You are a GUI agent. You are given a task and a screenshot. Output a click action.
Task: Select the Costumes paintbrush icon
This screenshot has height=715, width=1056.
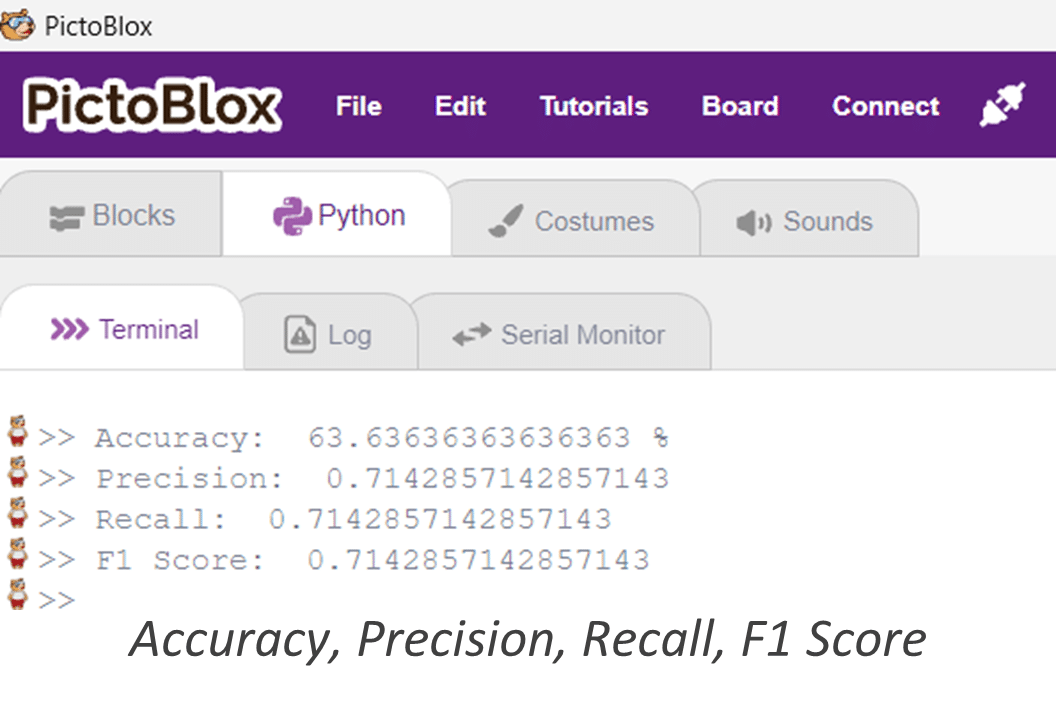click(506, 221)
